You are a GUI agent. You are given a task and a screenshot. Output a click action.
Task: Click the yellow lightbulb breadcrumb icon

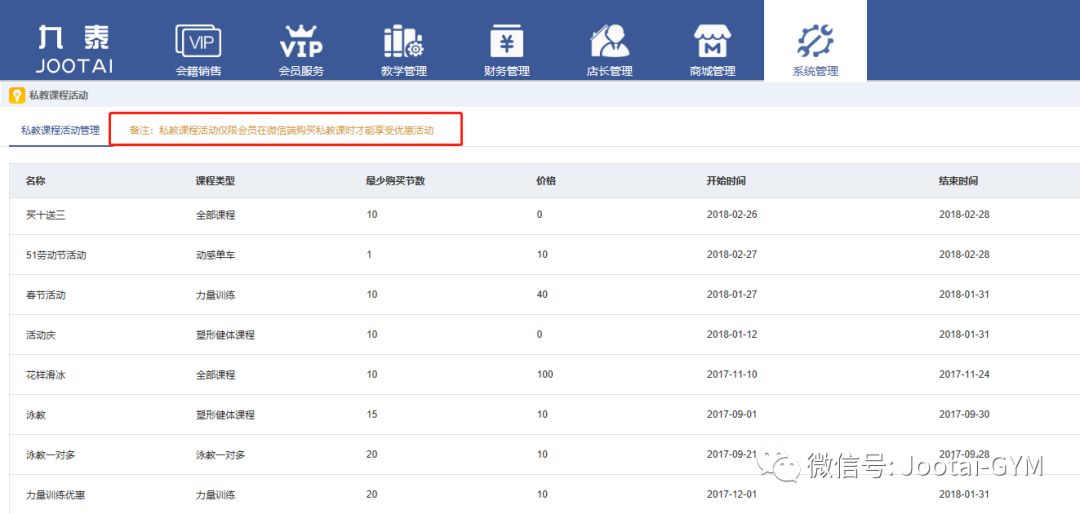[17, 95]
